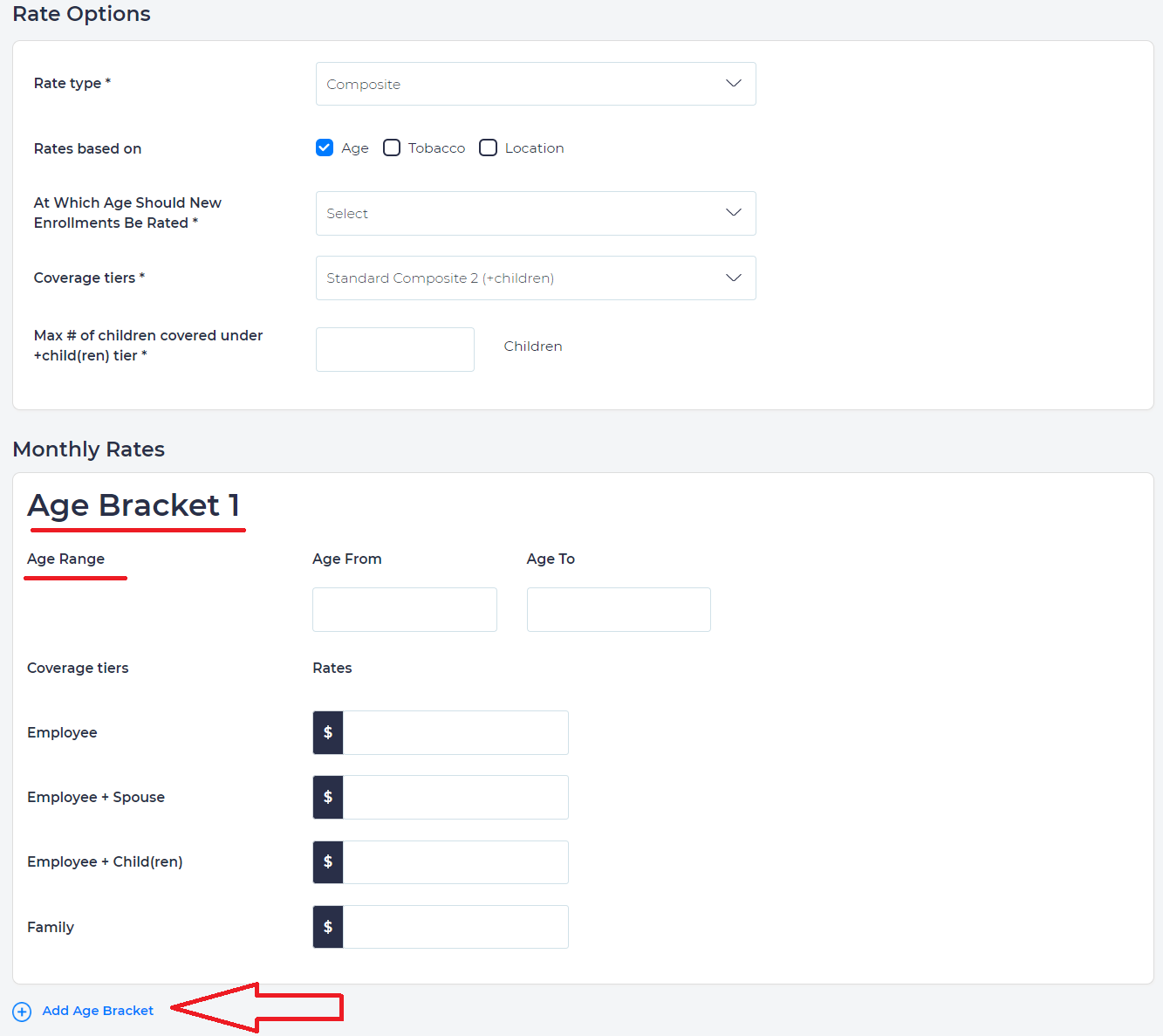This screenshot has width=1163, height=1036.
Task: Expand the enrollment age Select dropdown
Action: click(536, 213)
